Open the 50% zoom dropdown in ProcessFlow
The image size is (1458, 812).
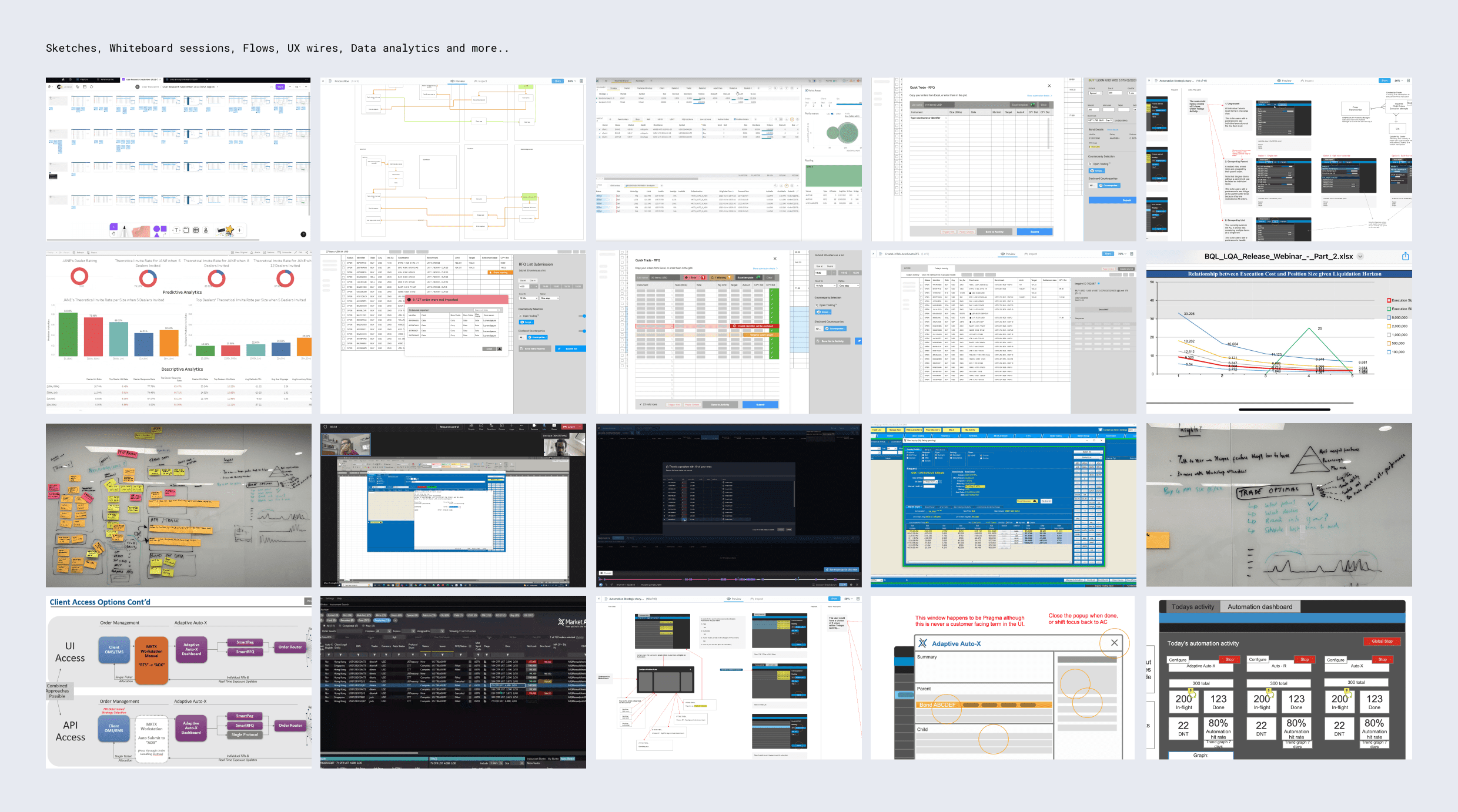(x=571, y=81)
